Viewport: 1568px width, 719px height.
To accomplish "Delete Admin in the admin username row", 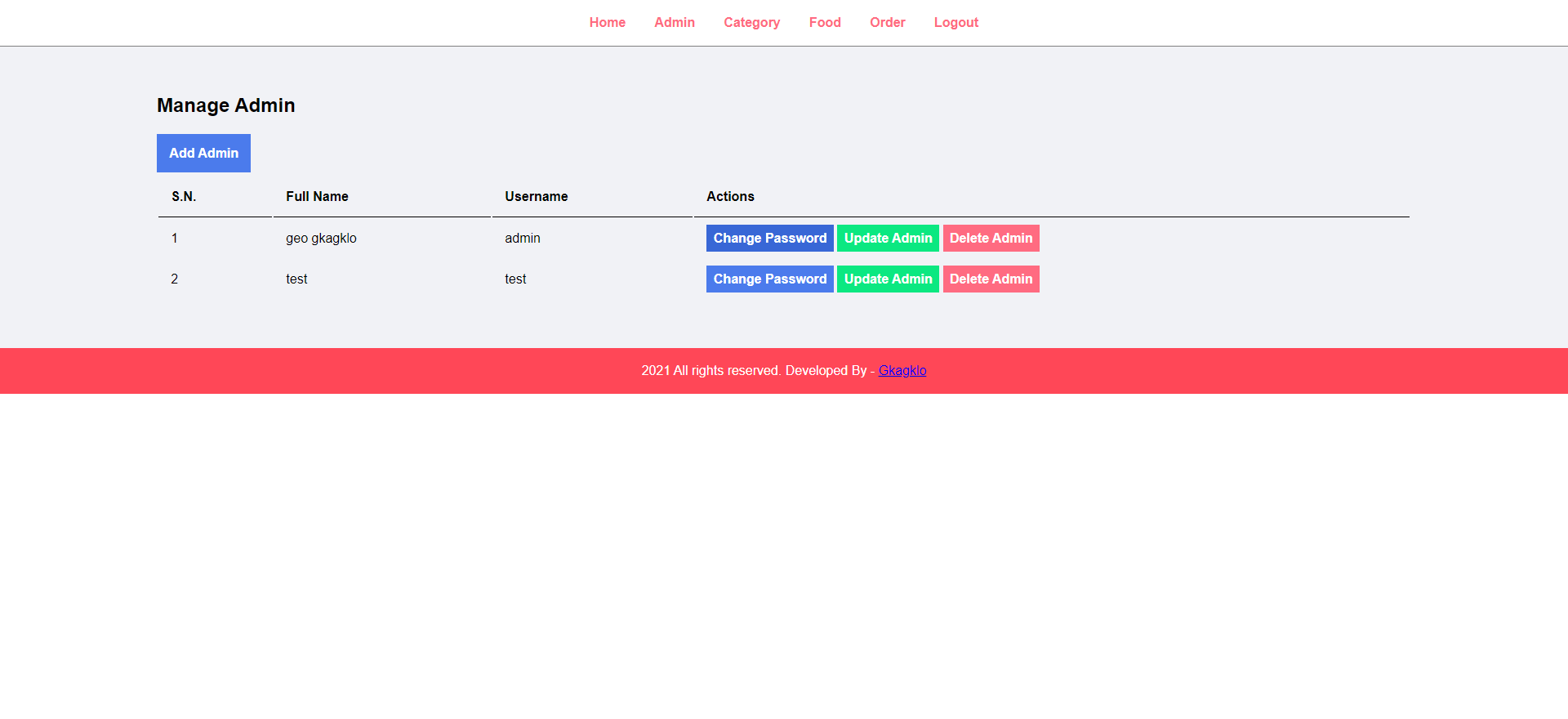I will pos(991,238).
